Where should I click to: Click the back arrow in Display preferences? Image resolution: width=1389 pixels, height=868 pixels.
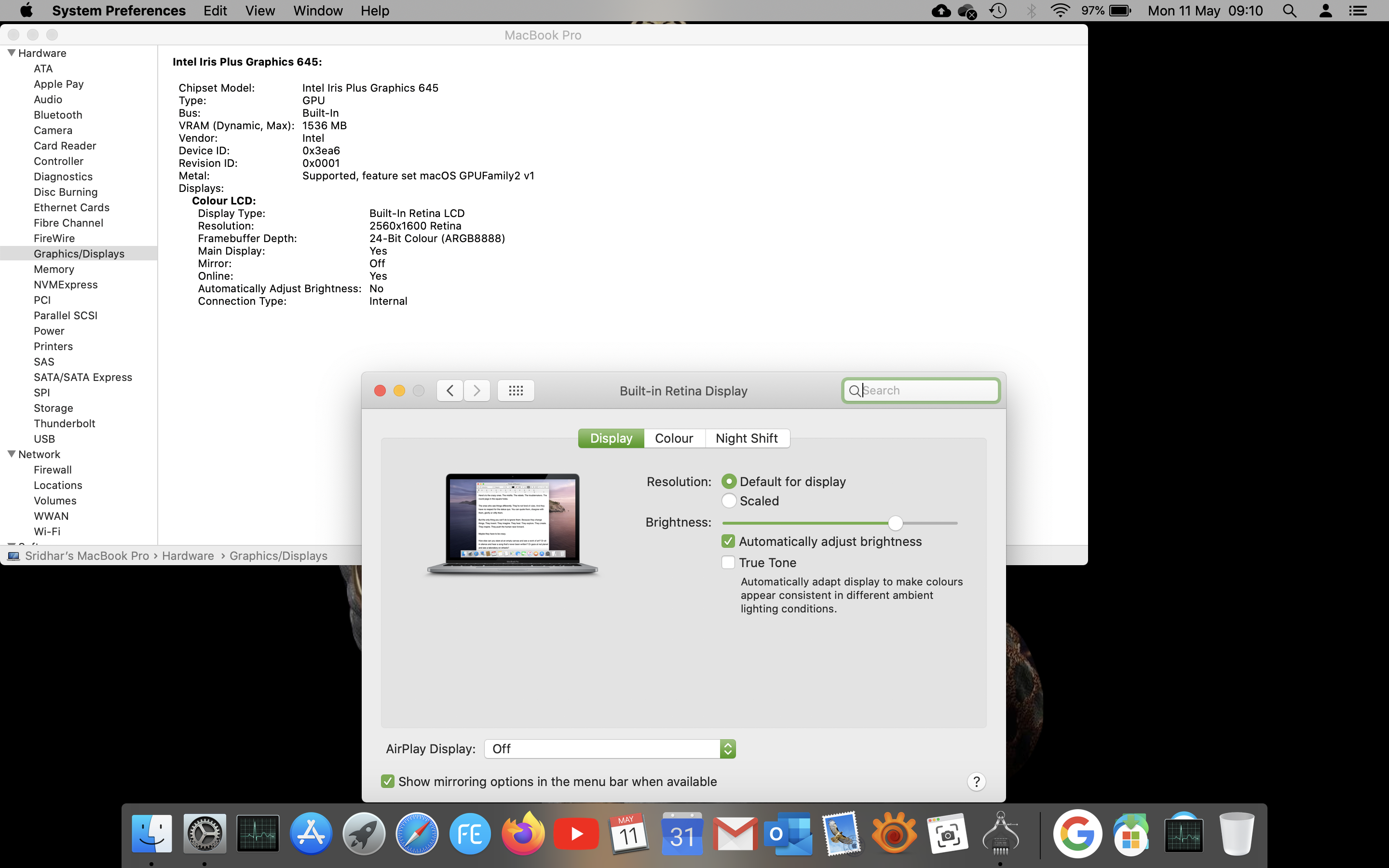point(450,391)
